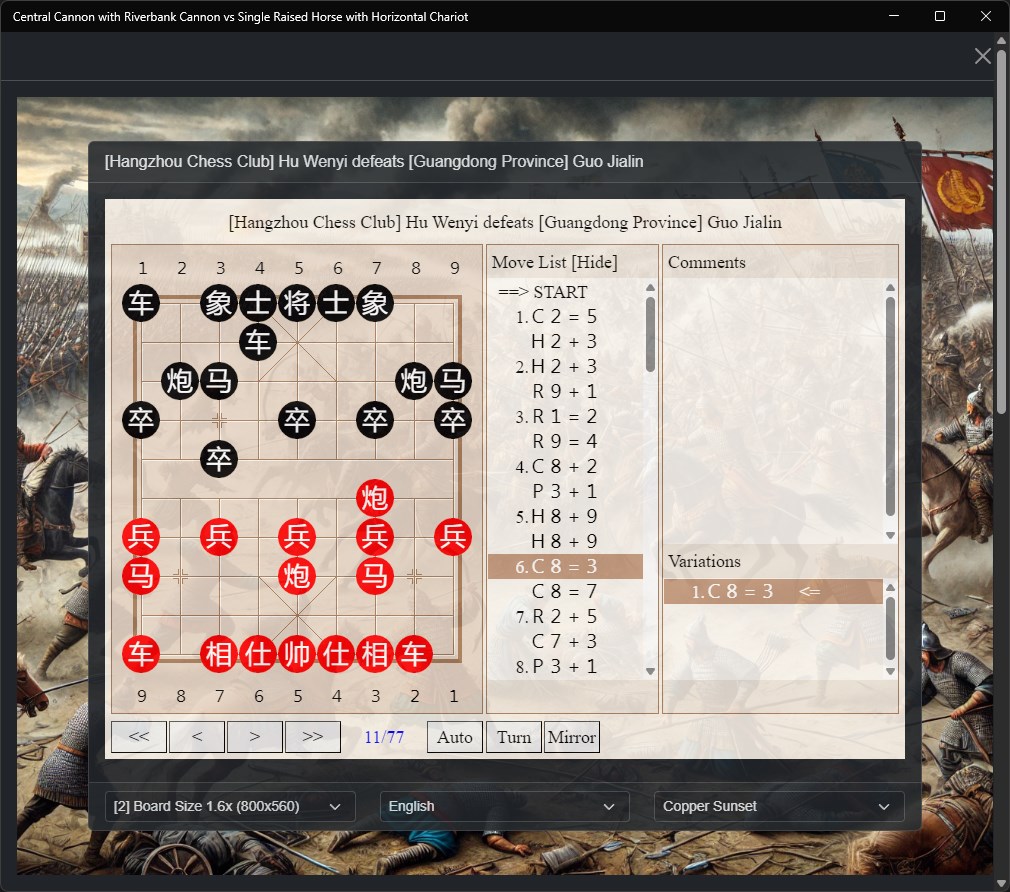Screen dimensions: 1010x892
Task: Jump to the last move with >> button
Action: pyautogui.click(x=312, y=737)
